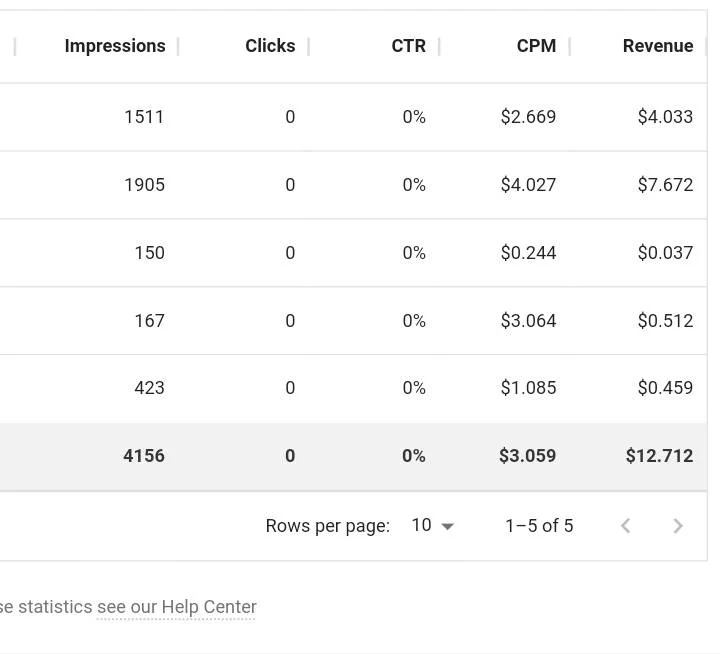720x654 pixels.
Task: Click the column divider after Clicks header
Action: coord(309,46)
